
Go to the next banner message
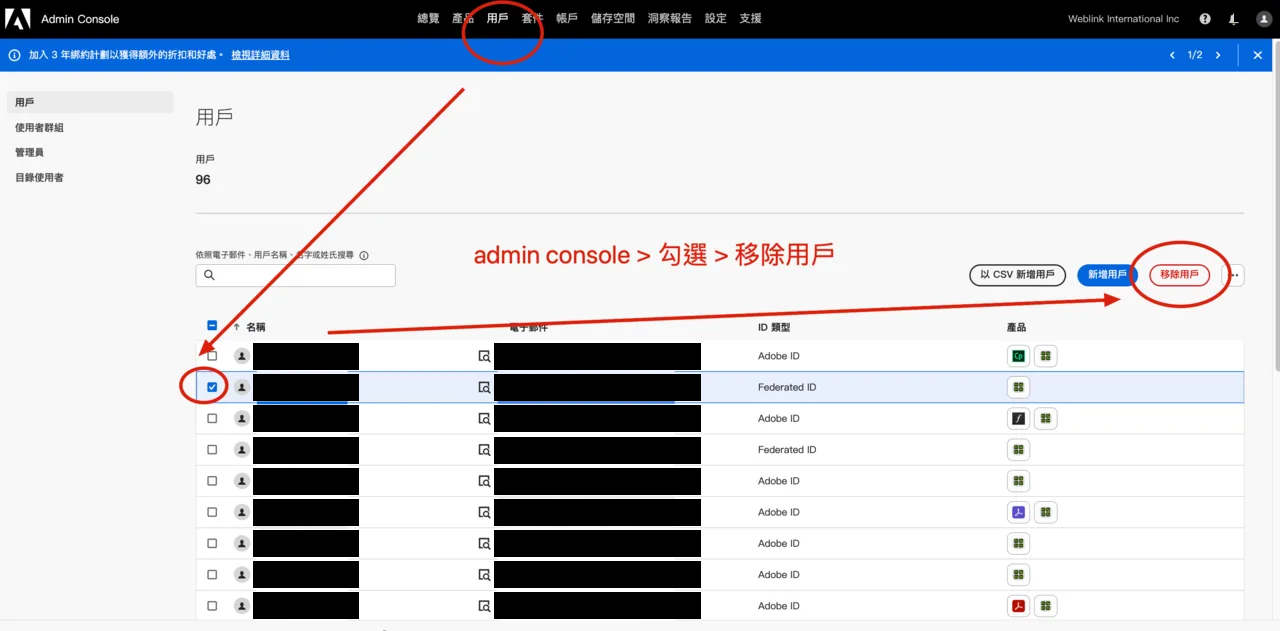1218,55
